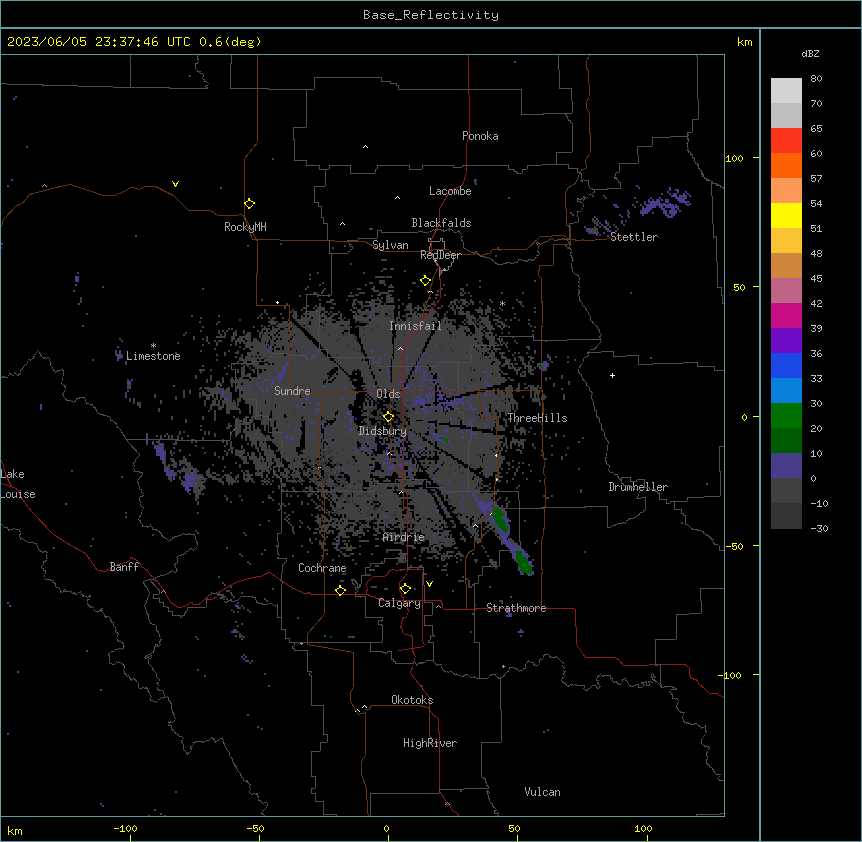Click the yellow V marker east of Calgary
The height and width of the screenshot is (842, 862).
[429, 584]
